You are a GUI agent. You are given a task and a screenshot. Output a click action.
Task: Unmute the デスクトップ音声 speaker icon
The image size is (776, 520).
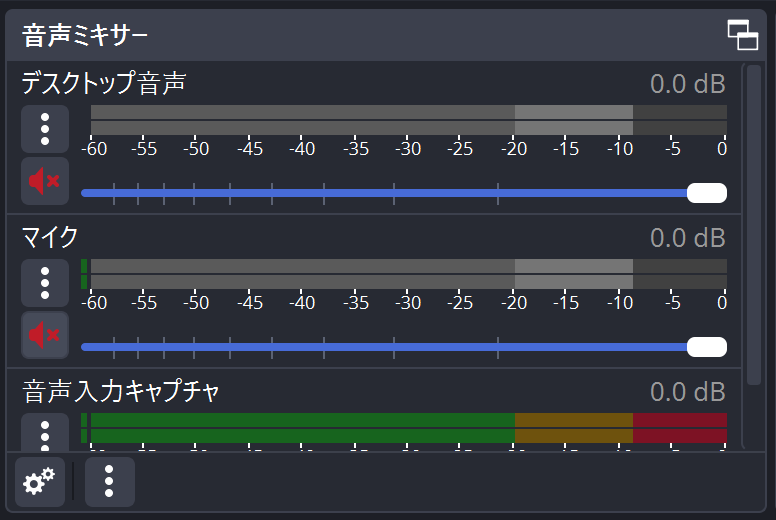coord(45,181)
